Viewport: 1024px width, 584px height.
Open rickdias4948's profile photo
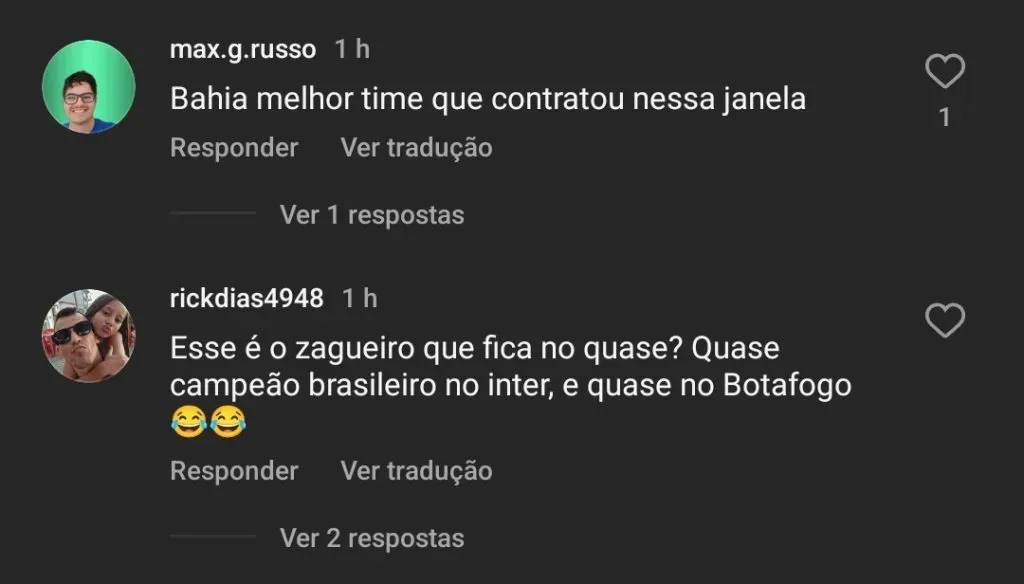tap(88, 336)
